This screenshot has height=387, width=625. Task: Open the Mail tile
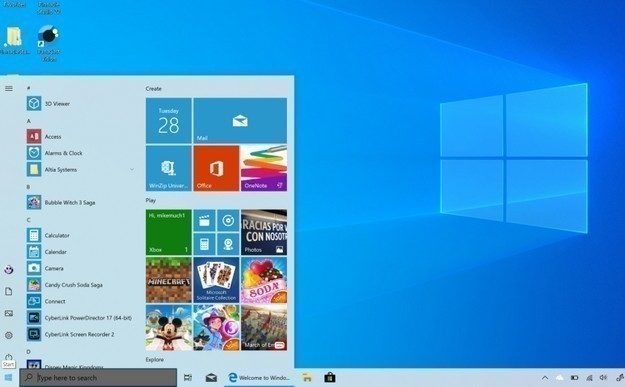240,121
